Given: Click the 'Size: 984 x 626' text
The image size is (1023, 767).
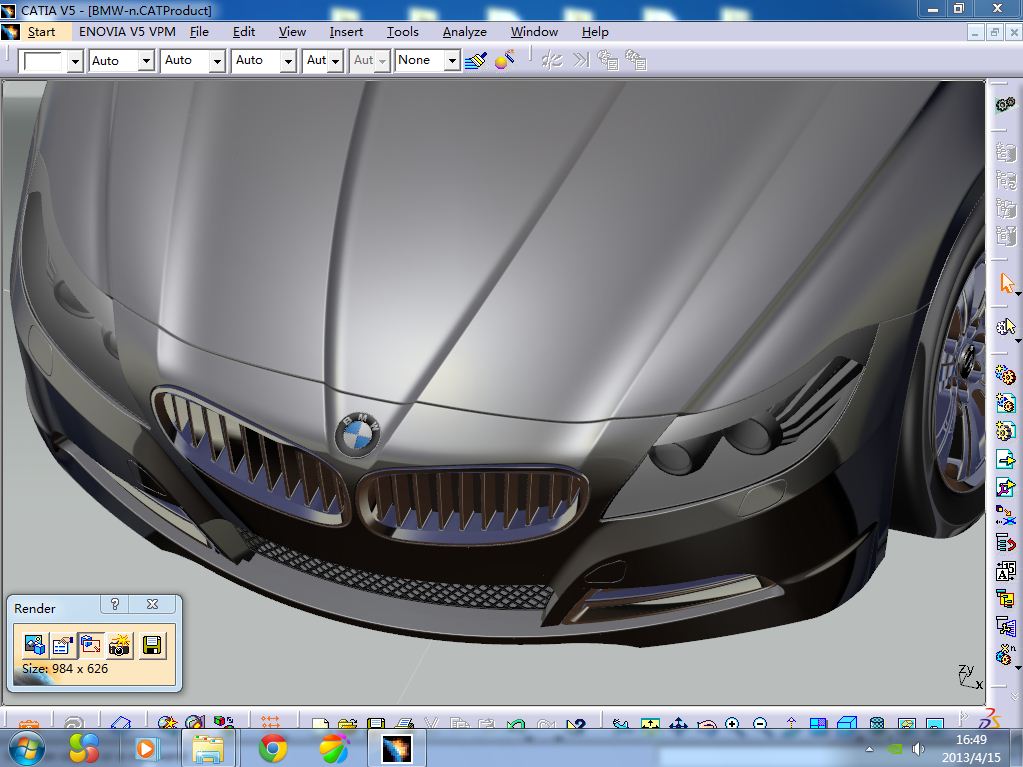Looking at the screenshot, I should [x=65, y=669].
